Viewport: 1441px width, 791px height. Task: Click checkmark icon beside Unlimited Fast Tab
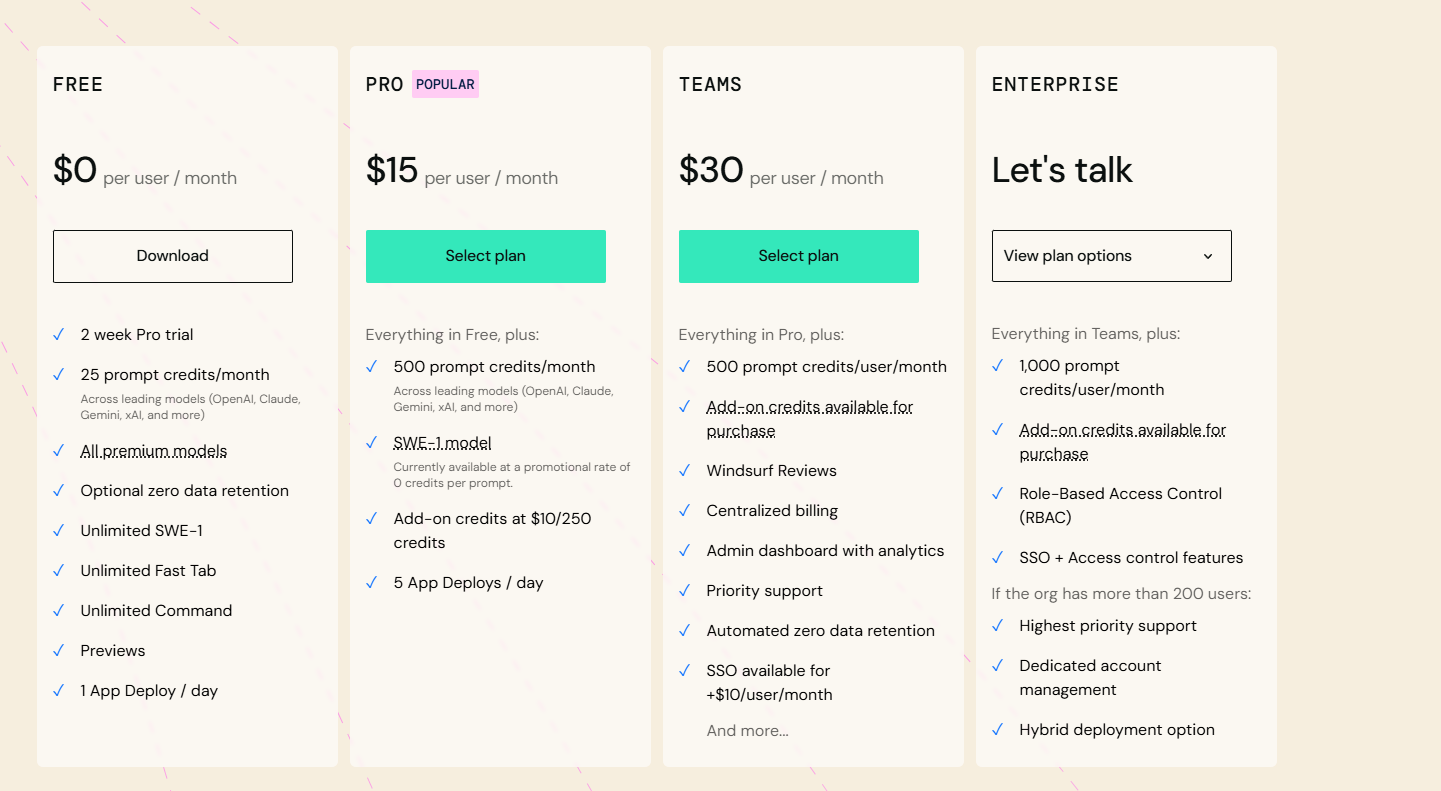59,570
